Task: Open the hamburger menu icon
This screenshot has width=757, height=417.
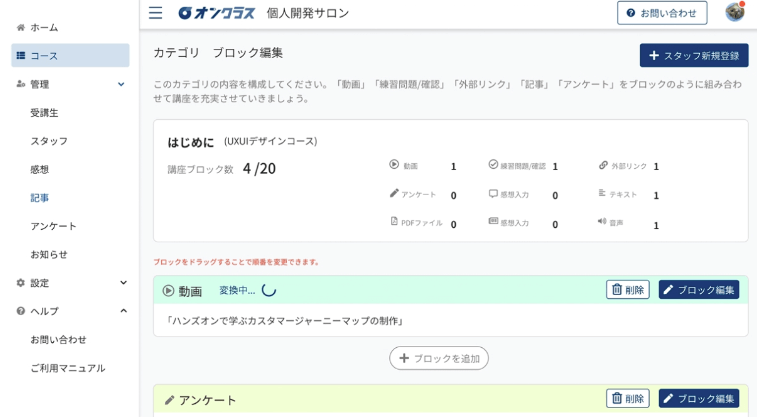Action: coord(155,13)
